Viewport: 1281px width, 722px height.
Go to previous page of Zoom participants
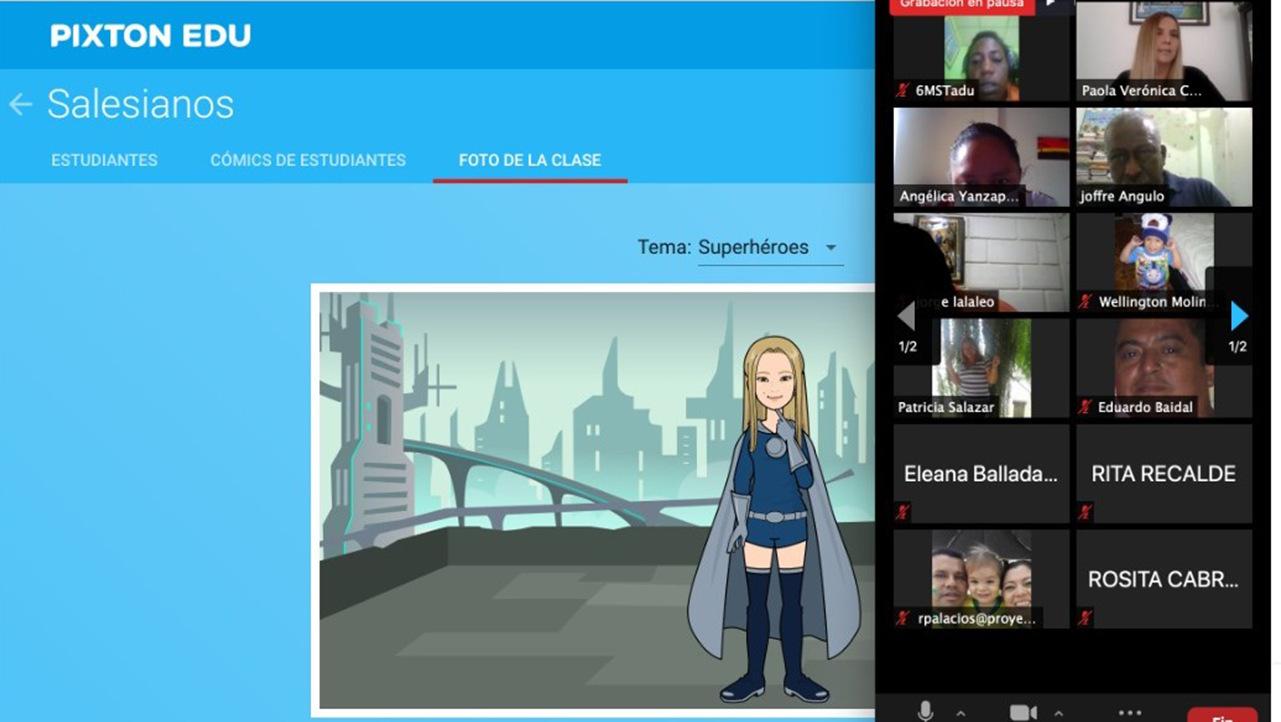point(906,316)
